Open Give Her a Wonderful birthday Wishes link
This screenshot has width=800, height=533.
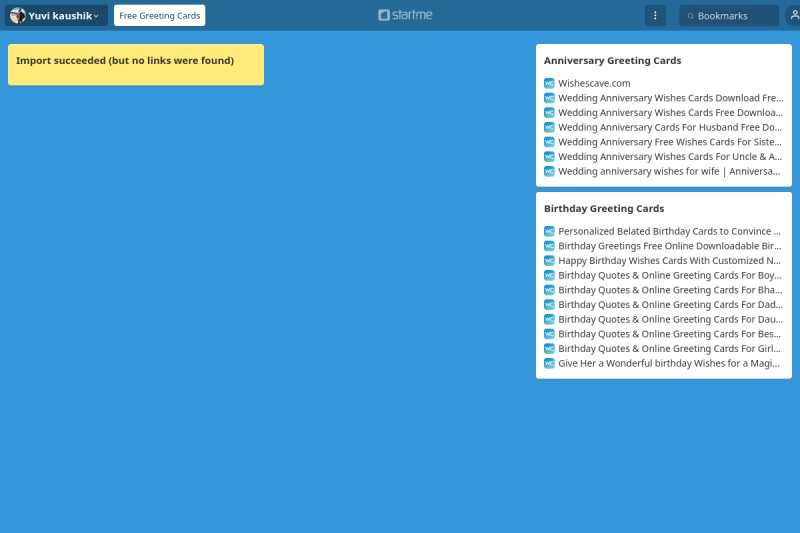pos(669,364)
